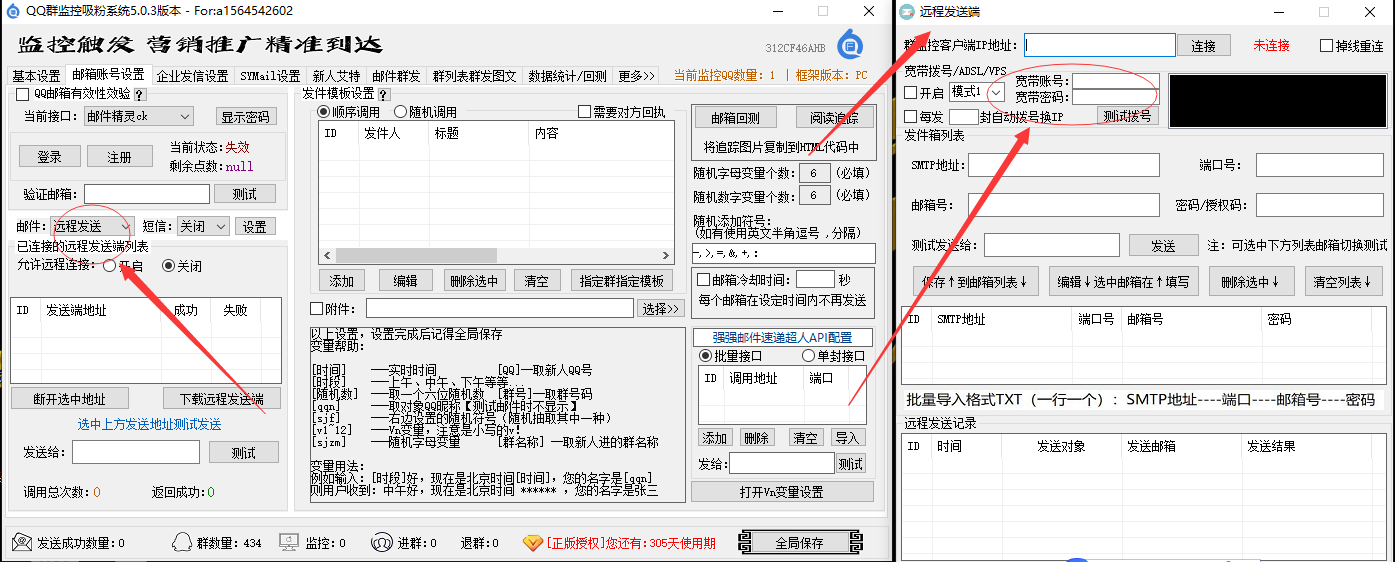Click 登录 button

pyautogui.click(x=50, y=157)
